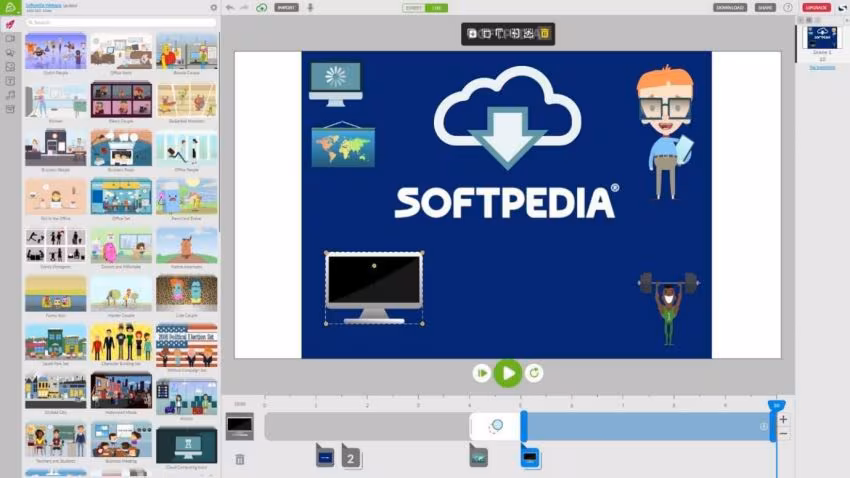Open the text sidebar panel
Image resolution: width=850 pixels, height=478 pixels.
[10, 81]
